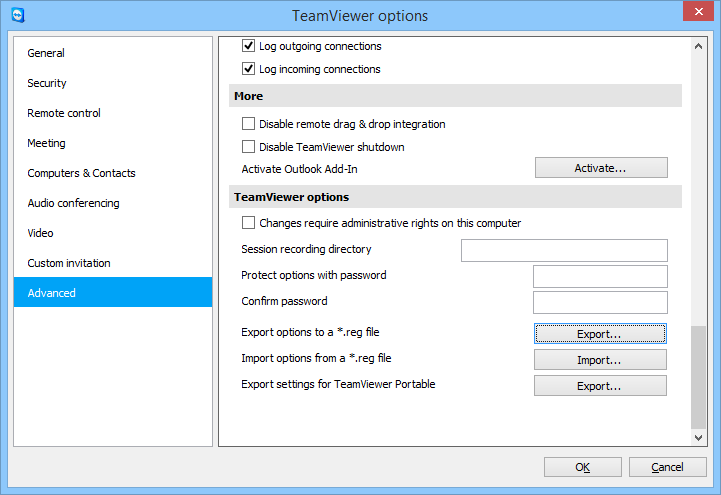Click the vertical scrollbar thumb
Screen dimensions: 721x495
click(698, 377)
